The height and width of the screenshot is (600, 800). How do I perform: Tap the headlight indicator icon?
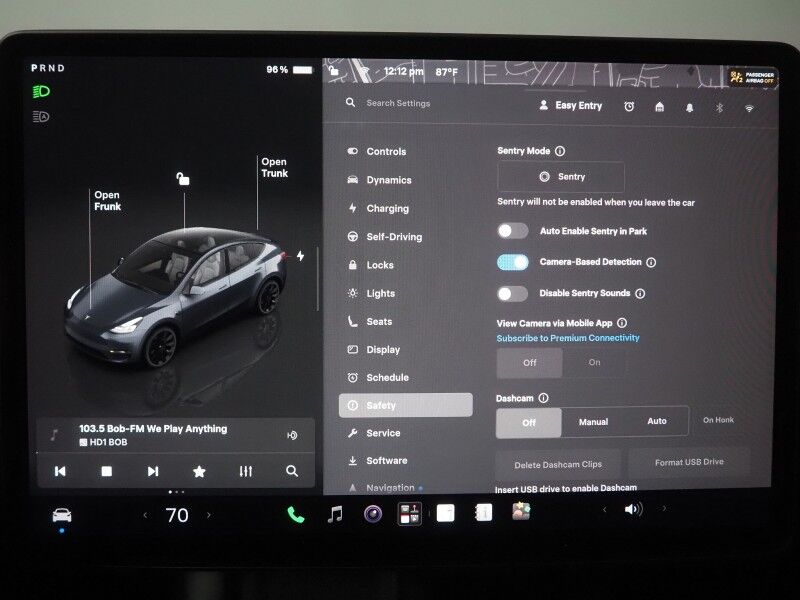tap(41, 92)
